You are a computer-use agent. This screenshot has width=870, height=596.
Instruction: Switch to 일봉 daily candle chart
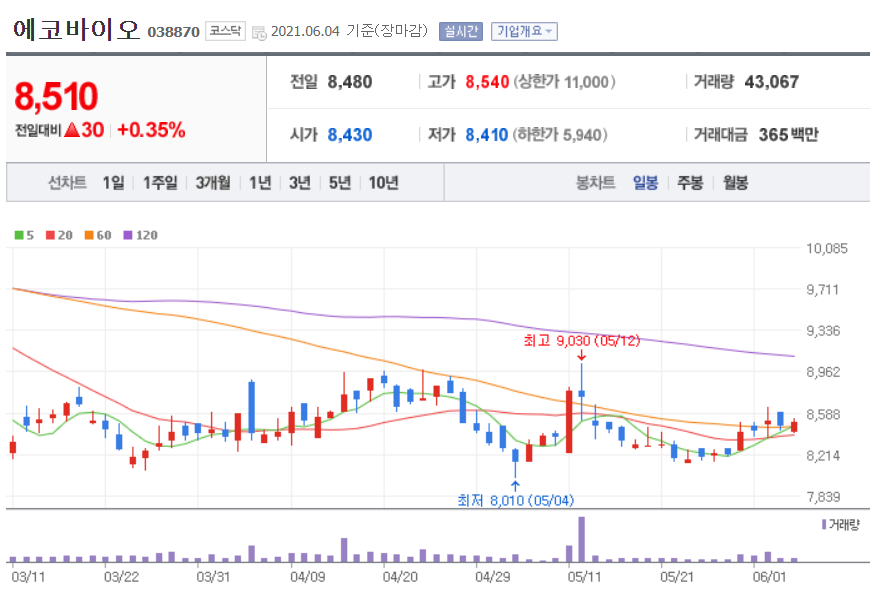[x=645, y=183]
